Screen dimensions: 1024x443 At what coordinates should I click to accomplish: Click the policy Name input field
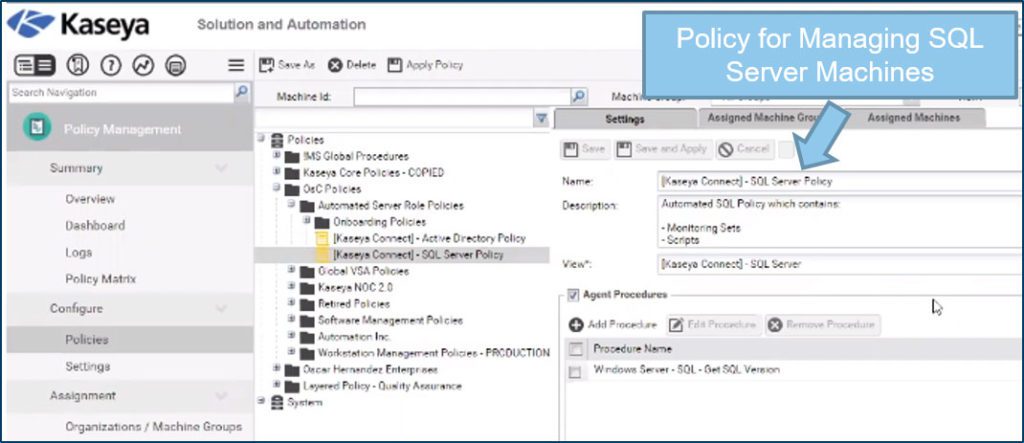840,182
